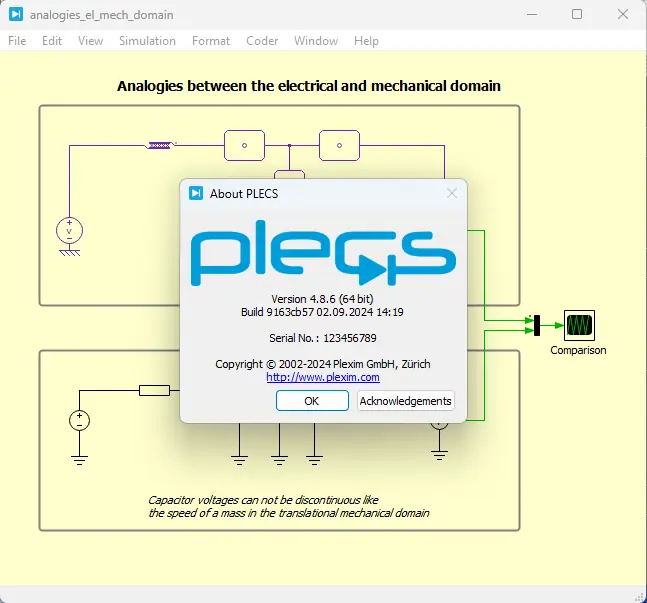Close the About PLECS dialog
647x603 pixels.
pyautogui.click(x=452, y=193)
